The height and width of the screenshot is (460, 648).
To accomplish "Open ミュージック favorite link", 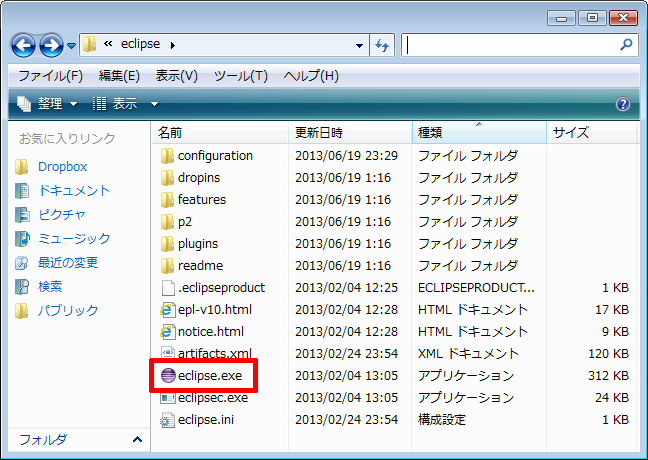I will (x=74, y=238).
